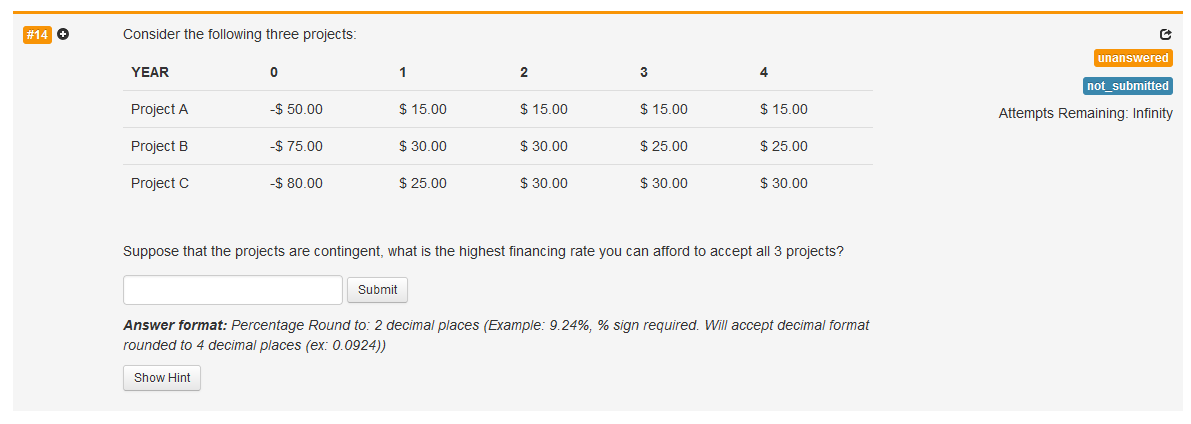Click the Project A row label
This screenshot has height=424, width=1191.
click(x=159, y=109)
